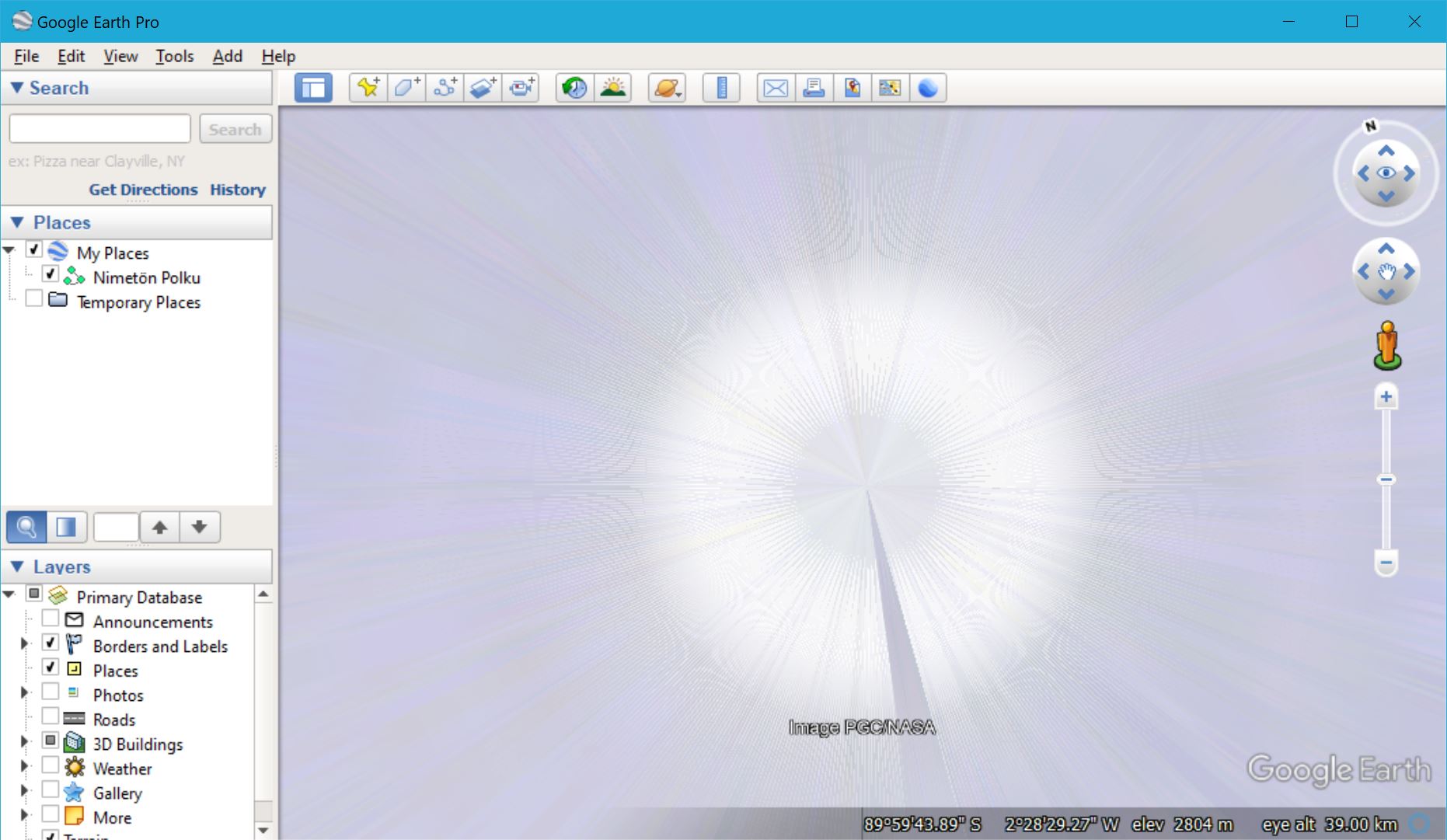The width and height of the screenshot is (1447, 840).
Task: Open the Edit menu
Action: (x=71, y=56)
